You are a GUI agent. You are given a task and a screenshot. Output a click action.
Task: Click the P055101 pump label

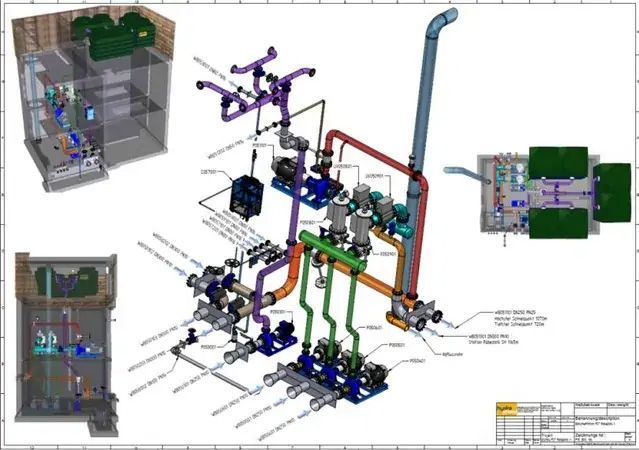click(x=257, y=145)
